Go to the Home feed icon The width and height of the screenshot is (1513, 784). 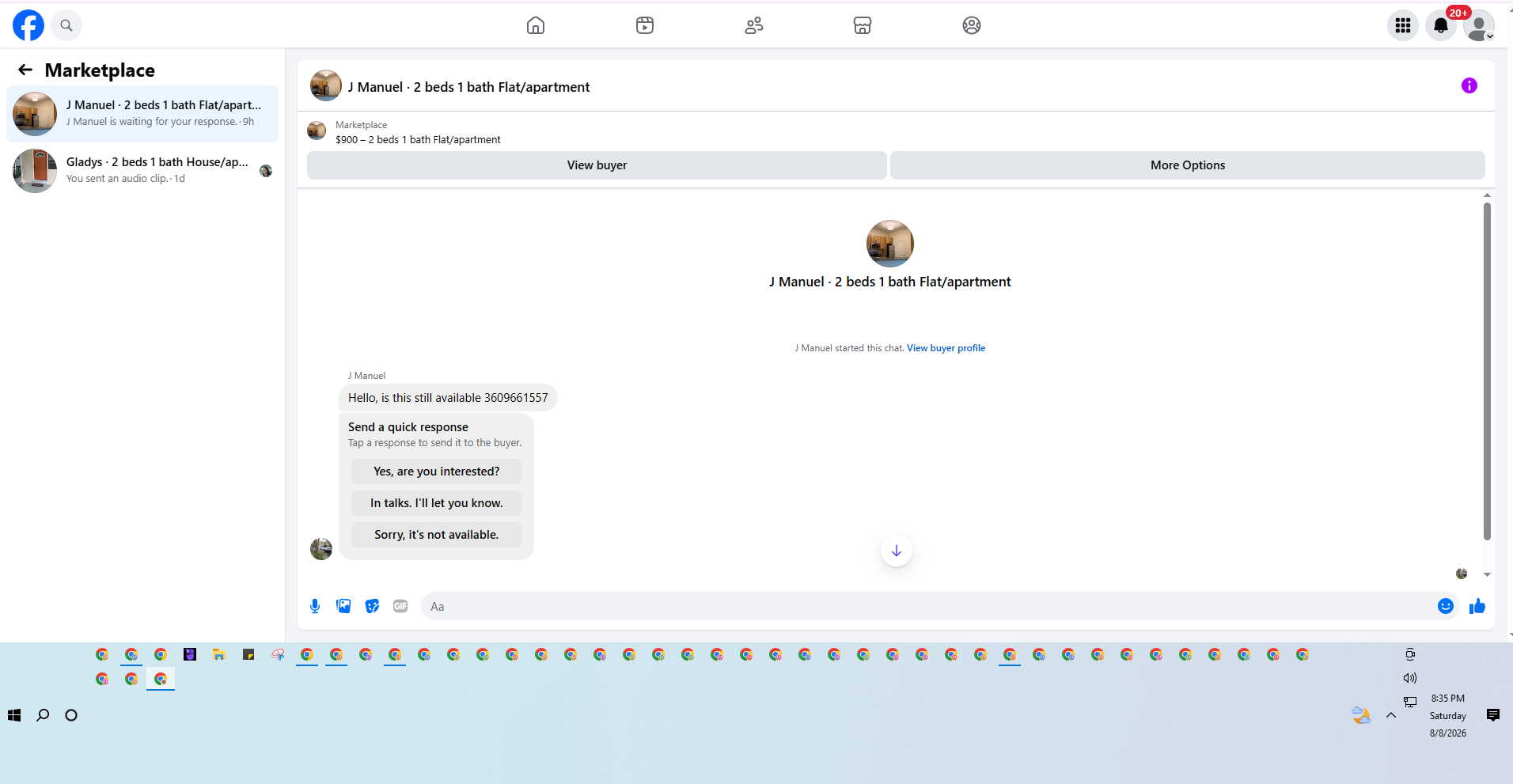tap(536, 25)
